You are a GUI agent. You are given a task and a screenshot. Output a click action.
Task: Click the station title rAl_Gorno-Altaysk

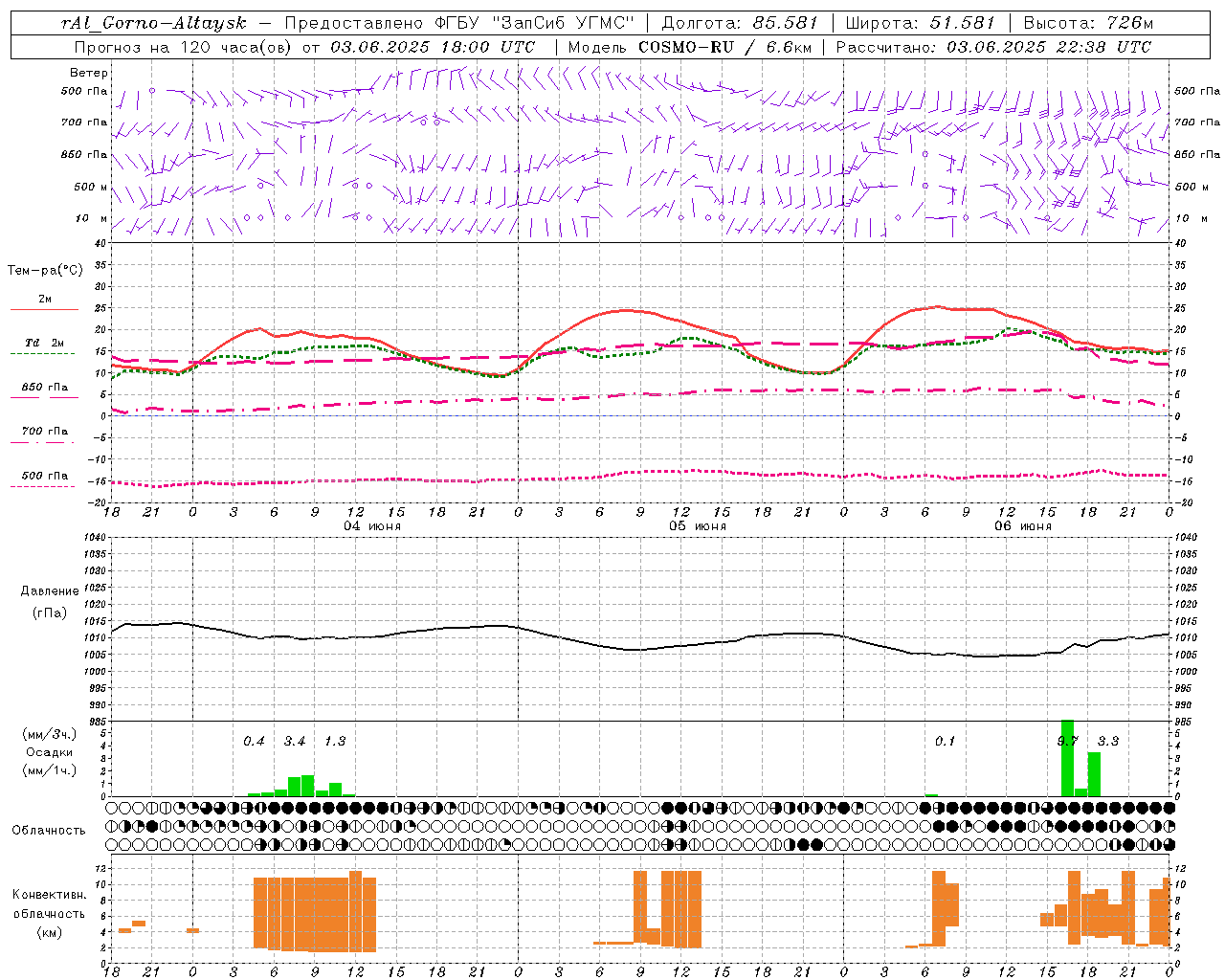[x=153, y=23]
